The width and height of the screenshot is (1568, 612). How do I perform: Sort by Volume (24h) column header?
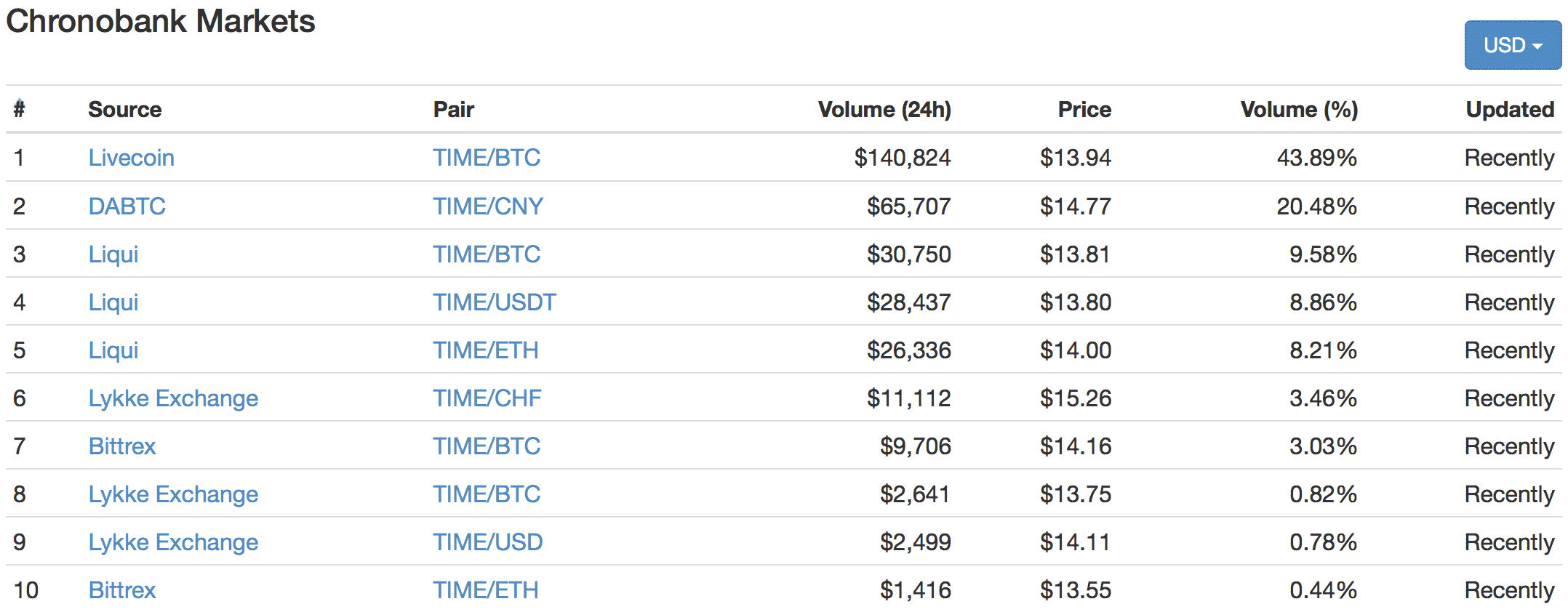click(884, 110)
